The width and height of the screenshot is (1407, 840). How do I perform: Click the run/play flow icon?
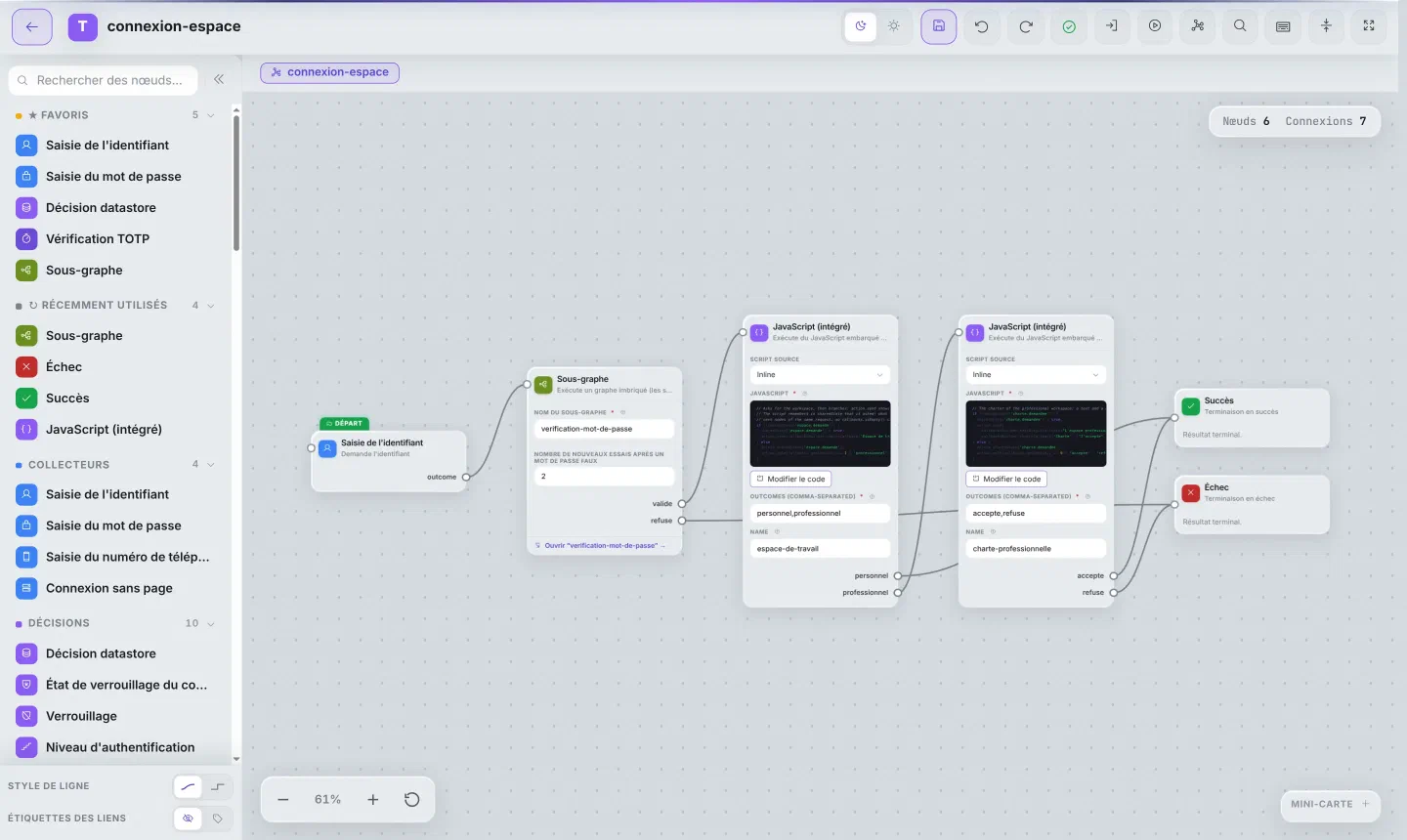(x=1155, y=26)
